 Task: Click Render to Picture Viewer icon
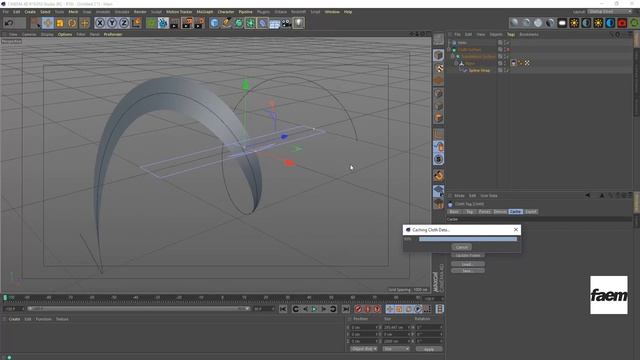[x=187, y=23]
